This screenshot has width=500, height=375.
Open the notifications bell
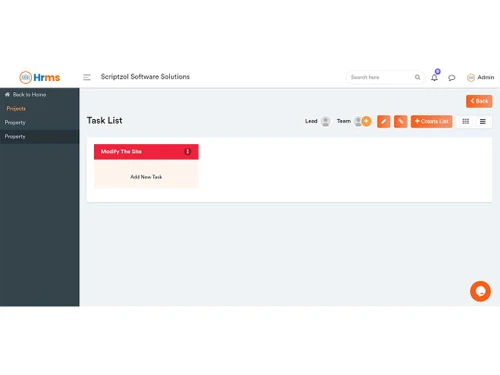(434, 78)
